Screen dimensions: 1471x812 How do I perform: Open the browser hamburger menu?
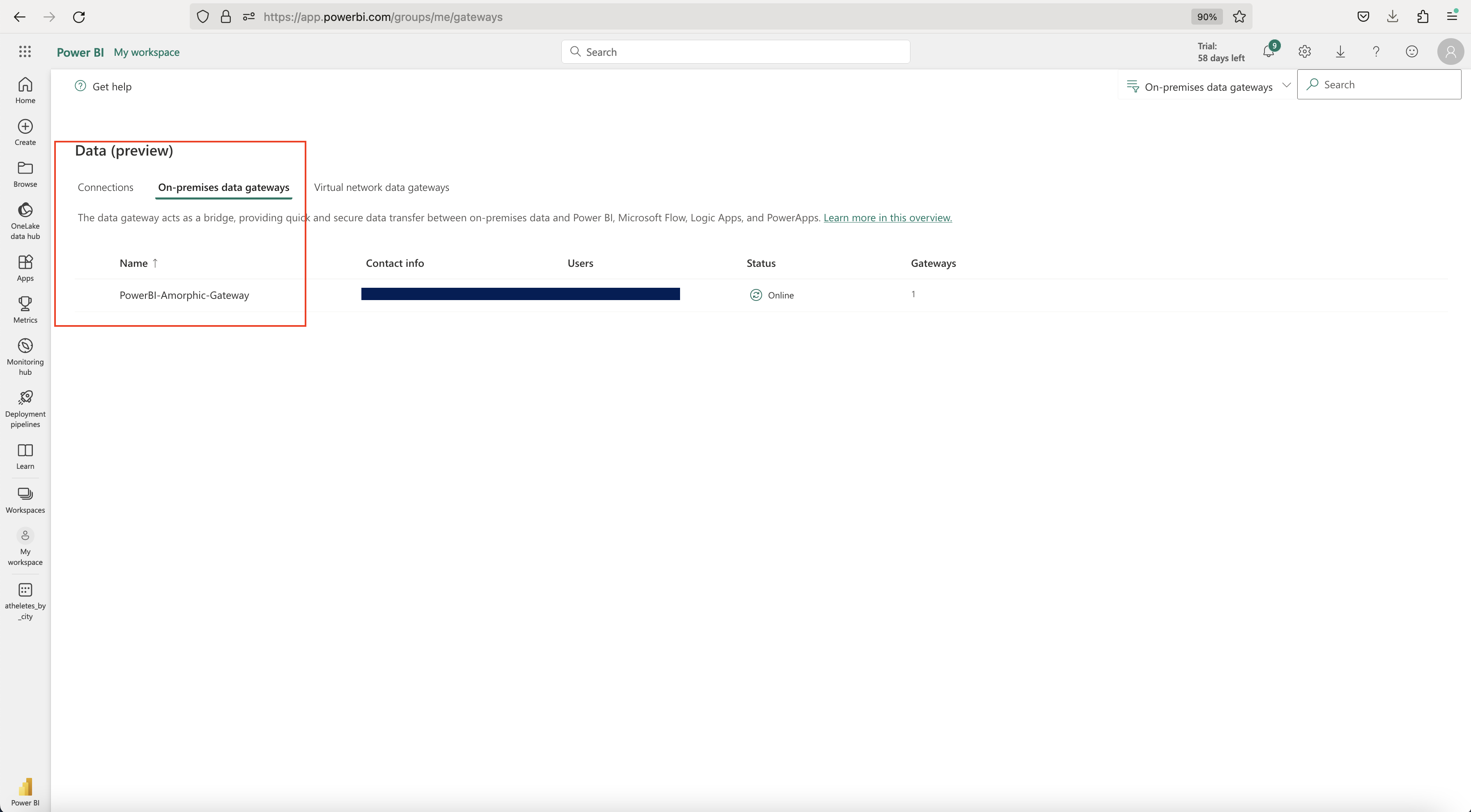pyautogui.click(x=1452, y=16)
